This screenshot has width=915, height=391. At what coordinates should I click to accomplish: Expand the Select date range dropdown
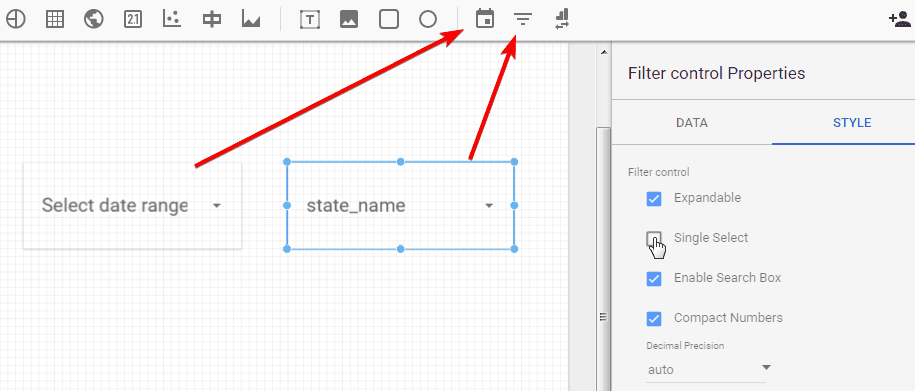[132, 205]
